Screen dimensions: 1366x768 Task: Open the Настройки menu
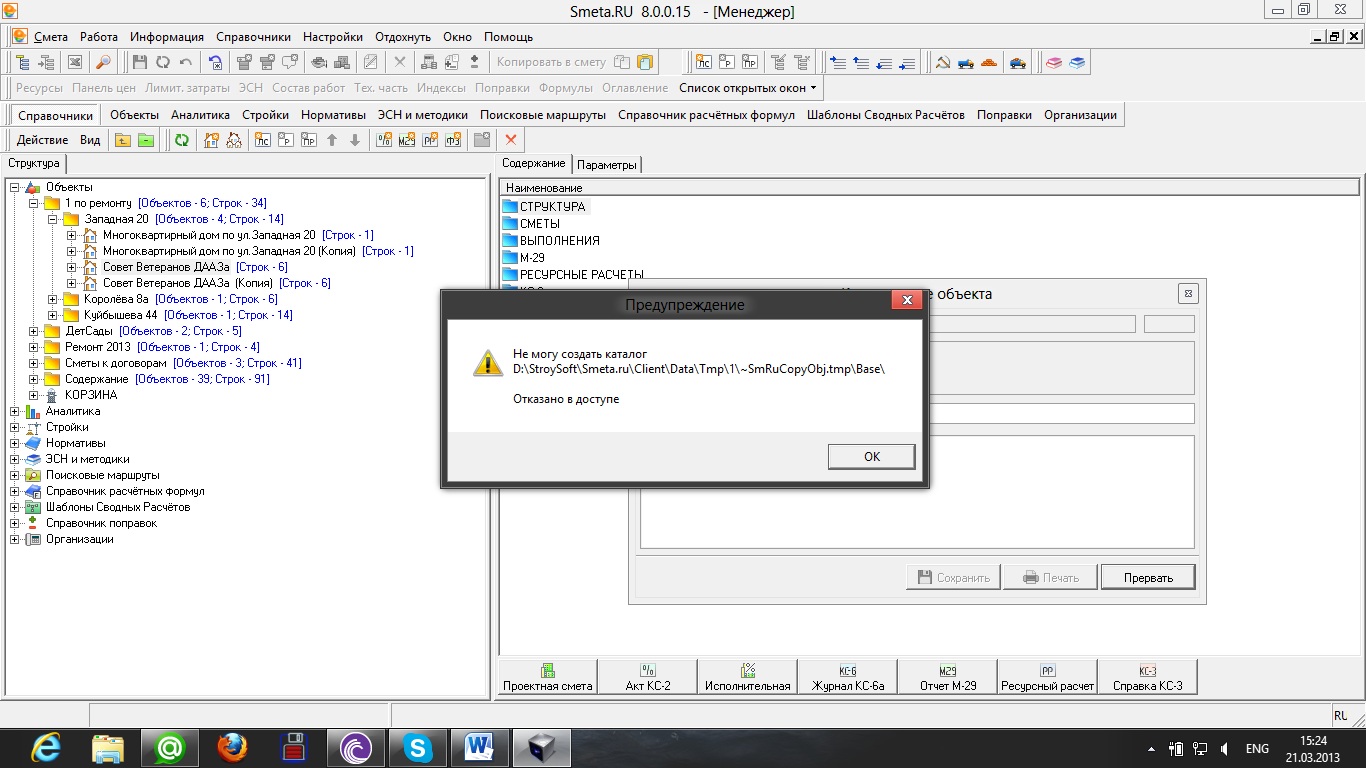333,37
